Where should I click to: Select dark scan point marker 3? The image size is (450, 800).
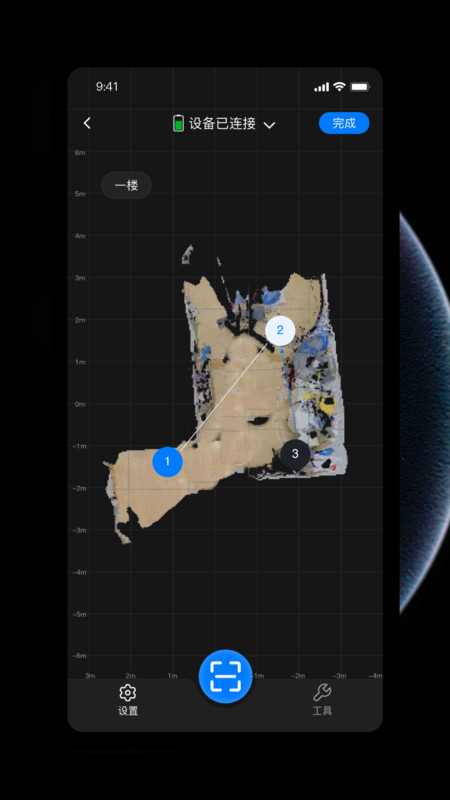(295, 453)
